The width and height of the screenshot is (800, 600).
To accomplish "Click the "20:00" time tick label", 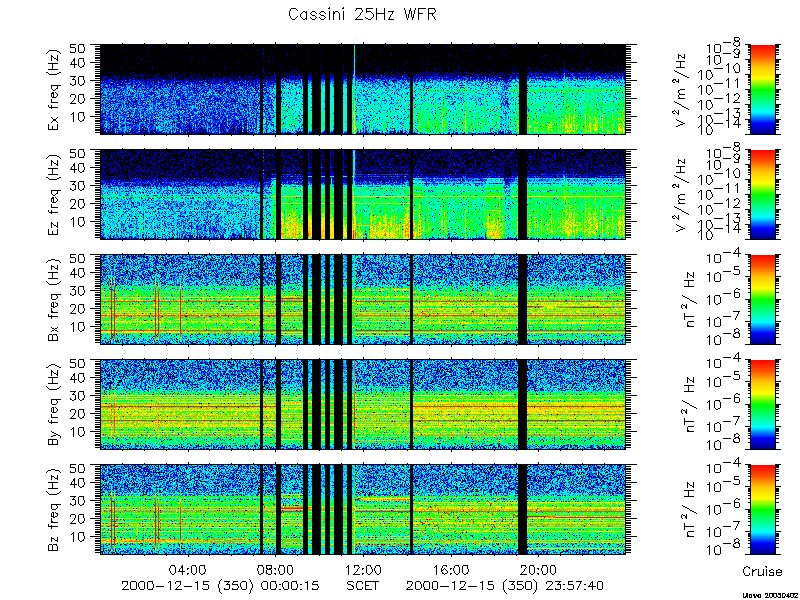I will pyautogui.click(x=537, y=570).
